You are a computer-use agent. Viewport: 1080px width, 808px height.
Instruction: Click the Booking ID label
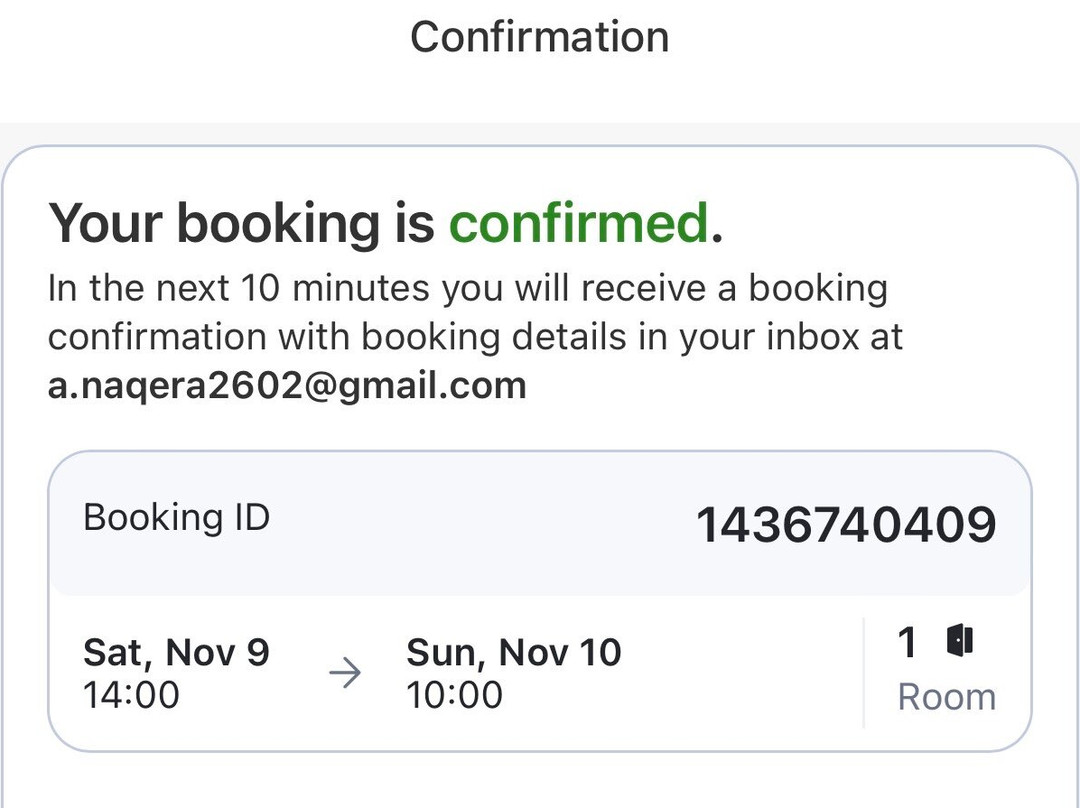(x=176, y=518)
